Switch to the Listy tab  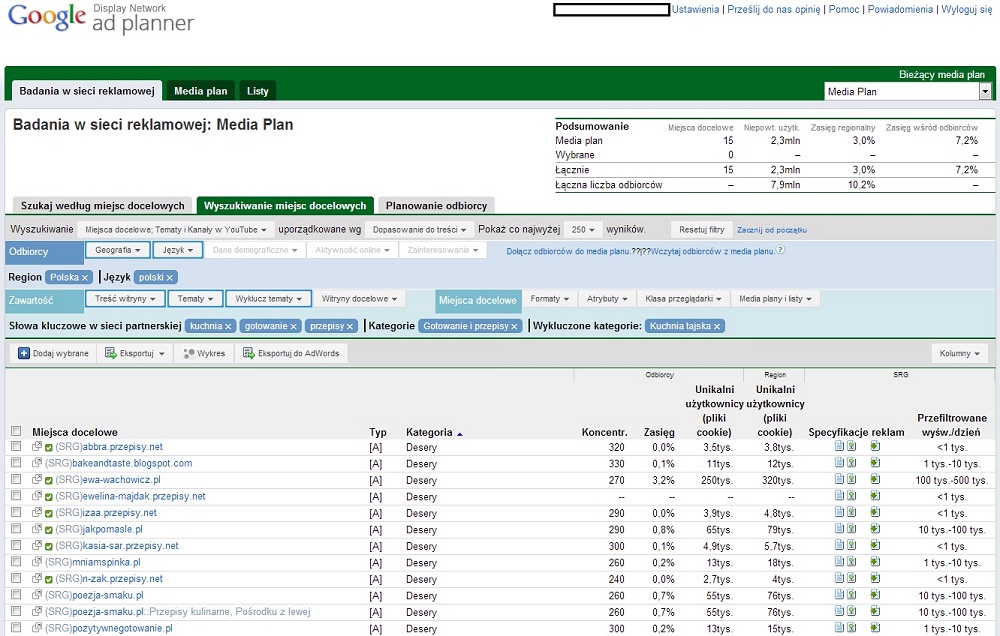258,91
